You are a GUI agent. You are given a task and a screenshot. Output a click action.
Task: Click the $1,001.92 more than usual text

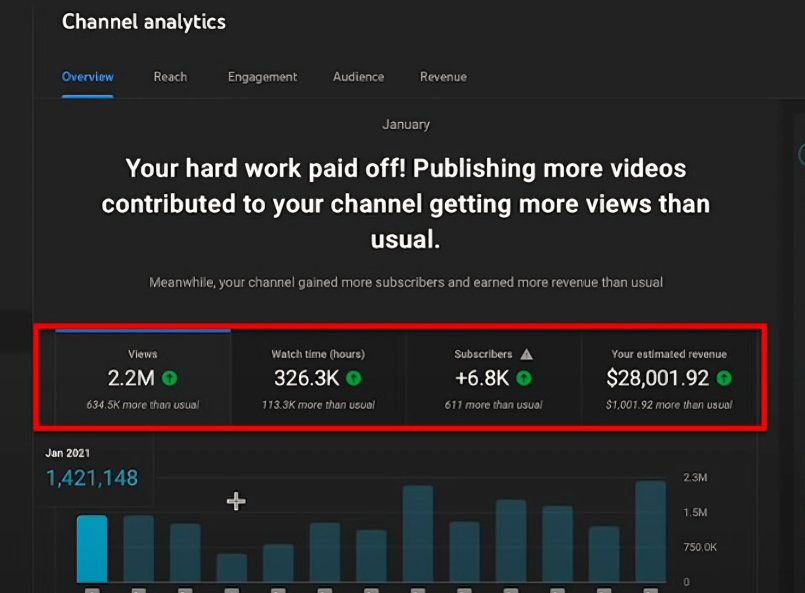[669, 405]
